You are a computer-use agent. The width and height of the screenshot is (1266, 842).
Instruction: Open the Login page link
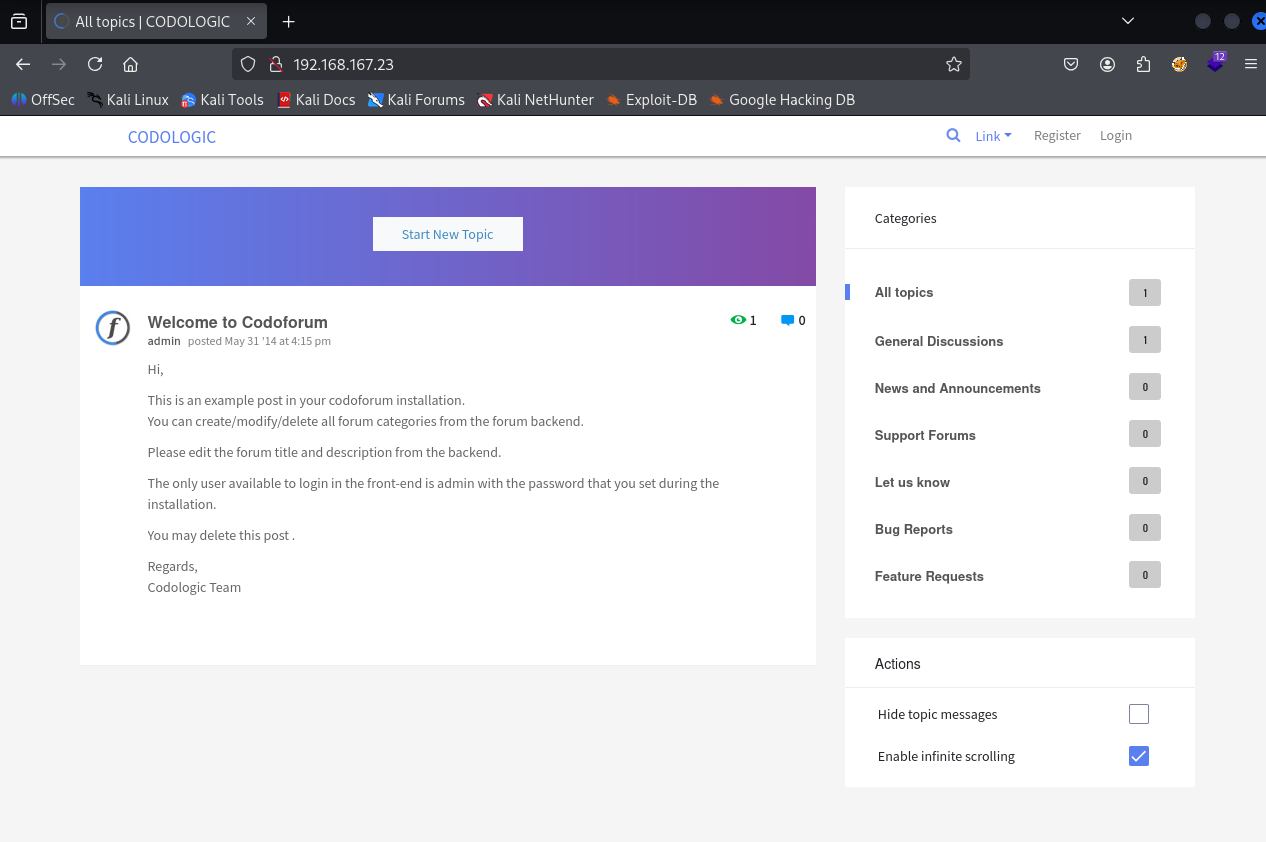1115,136
